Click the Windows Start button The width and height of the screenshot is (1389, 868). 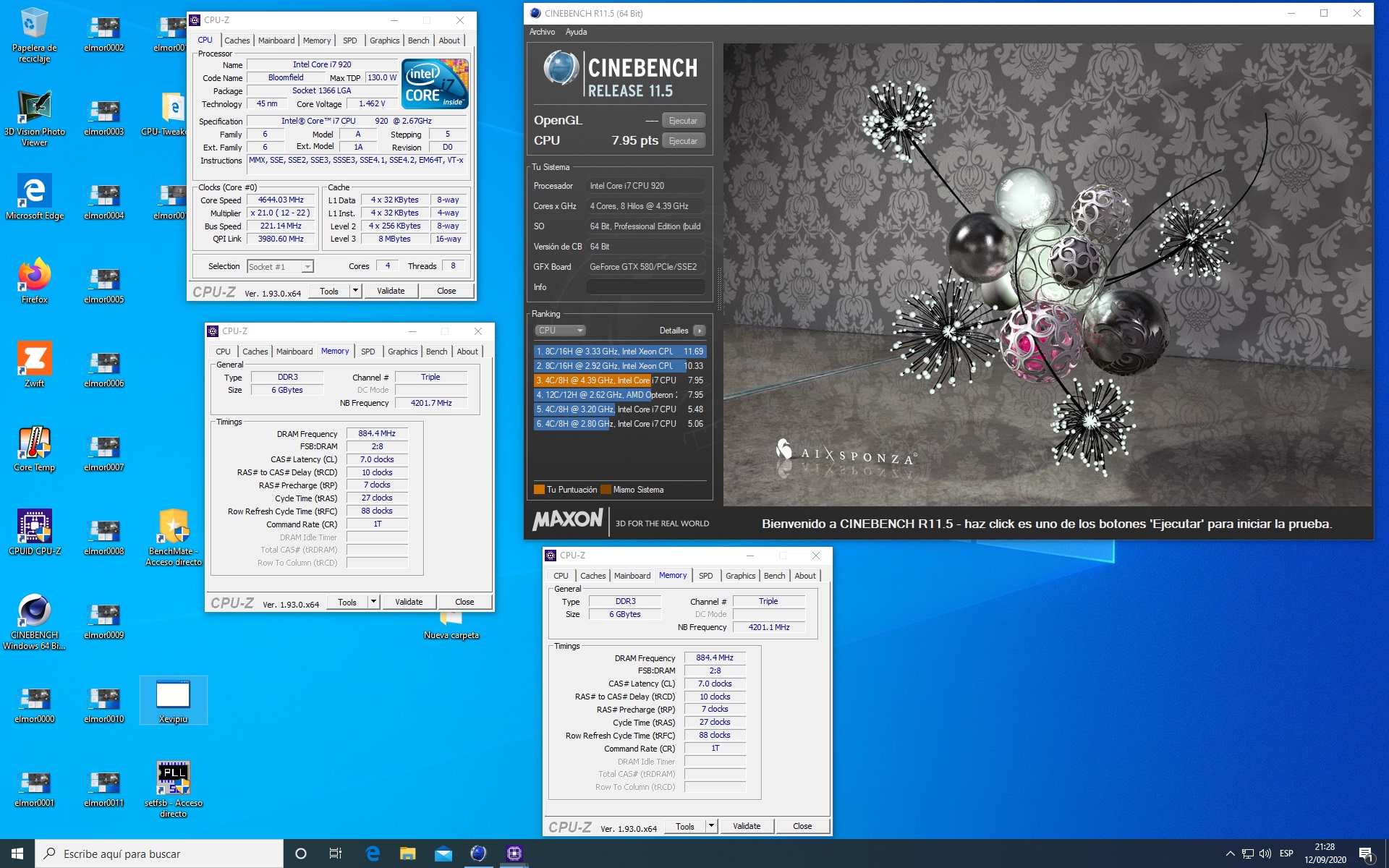point(17,854)
